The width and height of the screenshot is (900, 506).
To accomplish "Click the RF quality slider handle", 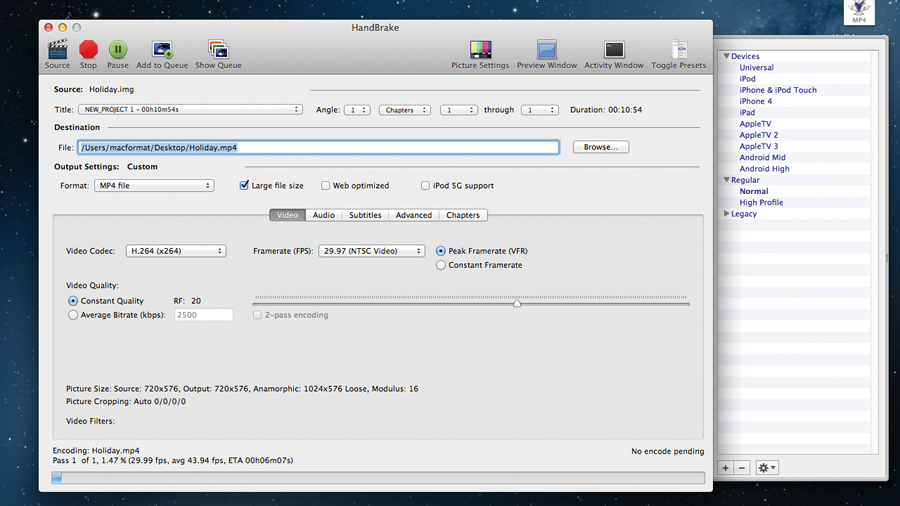I will click(x=517, y=302).
